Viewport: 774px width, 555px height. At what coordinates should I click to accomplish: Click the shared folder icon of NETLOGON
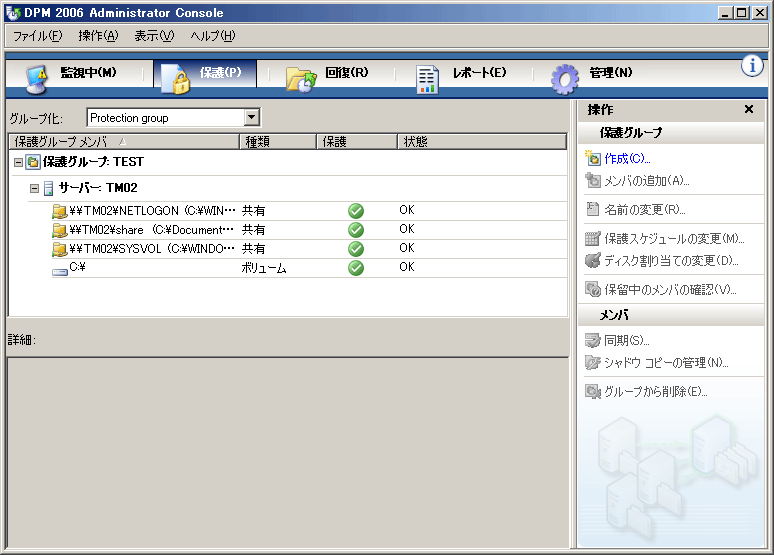[x=60, y=211]
